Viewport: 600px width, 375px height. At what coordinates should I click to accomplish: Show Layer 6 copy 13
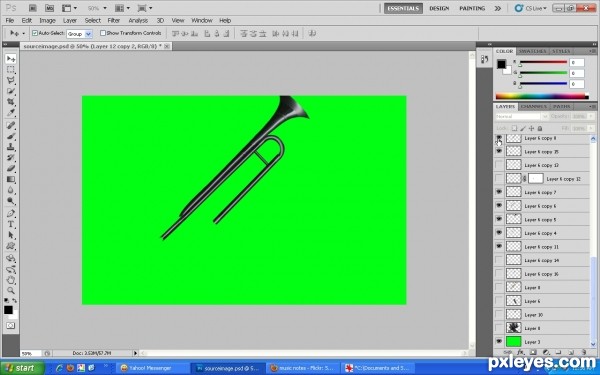coord(499,165)
